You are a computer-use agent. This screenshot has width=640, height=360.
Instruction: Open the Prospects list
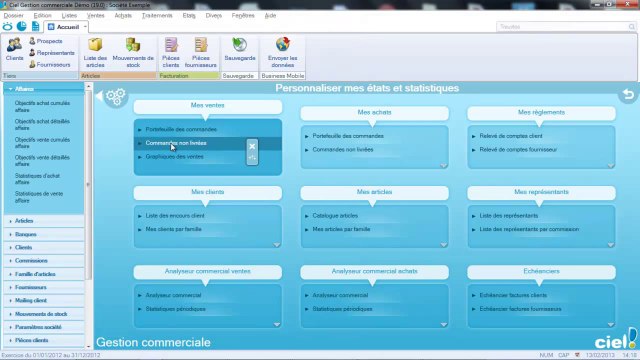[x=46, y=41]
